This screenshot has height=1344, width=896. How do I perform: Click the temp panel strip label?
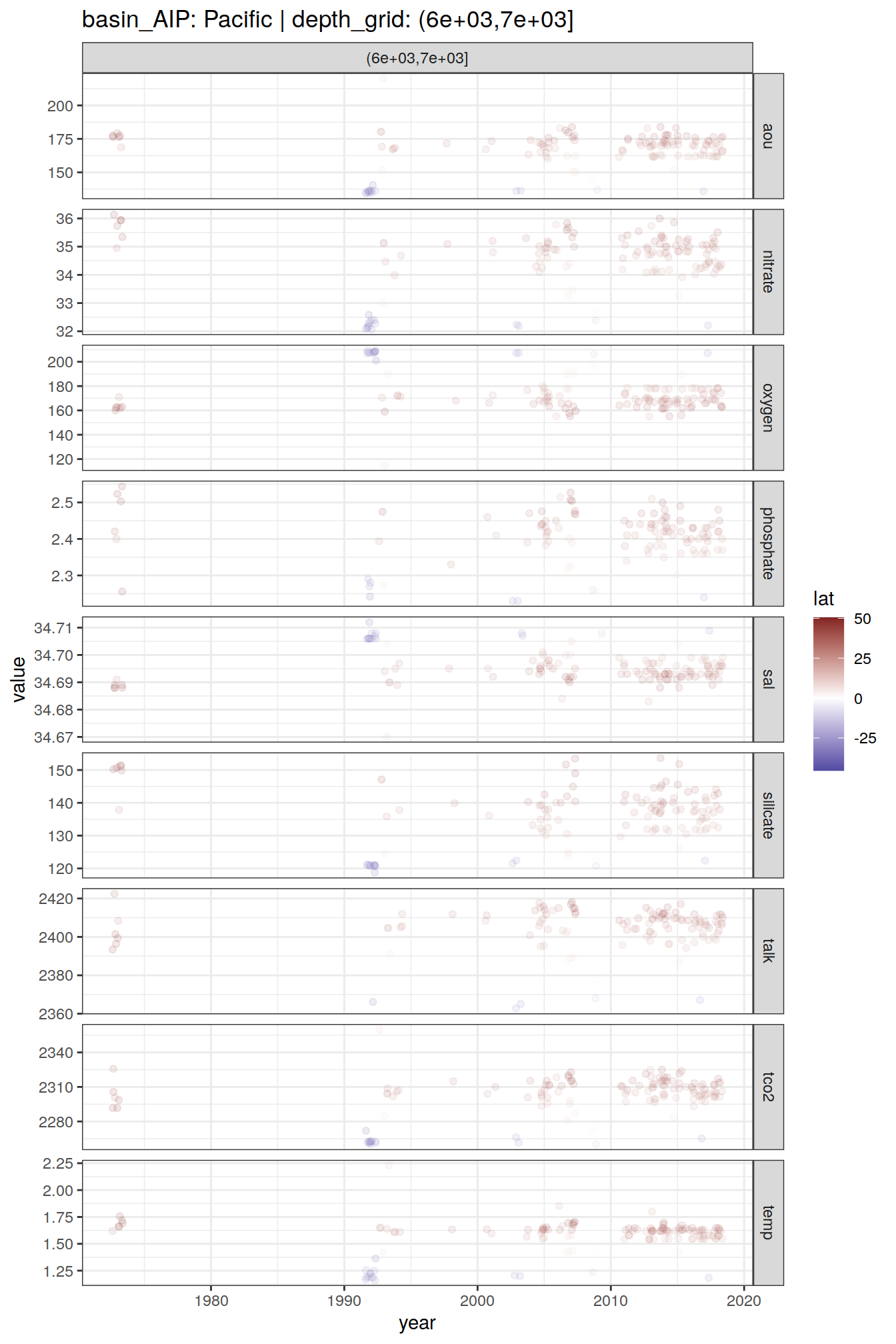click(768, 1223)
